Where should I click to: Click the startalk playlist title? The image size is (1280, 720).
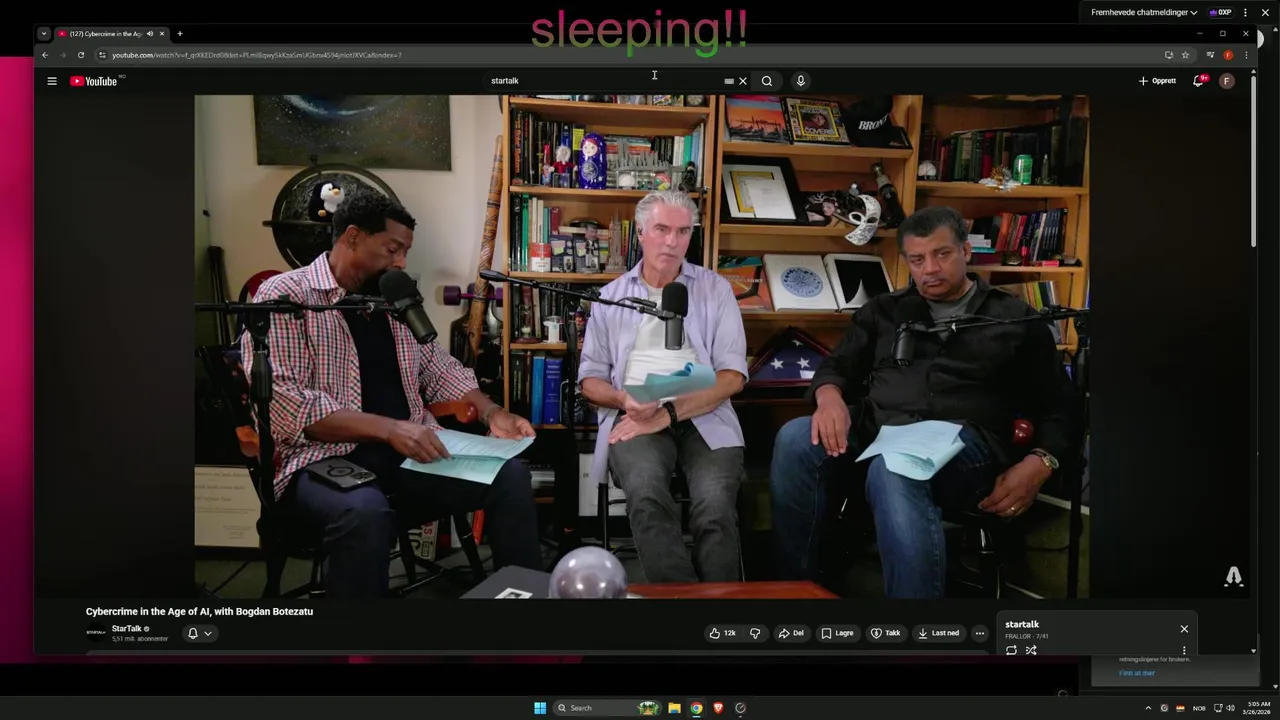(x=1022, y=624)
